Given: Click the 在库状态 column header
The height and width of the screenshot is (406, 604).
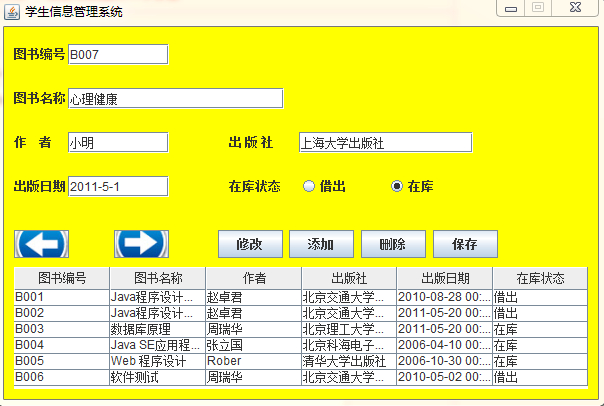Looking at the screenshot, I should point(540,278).
